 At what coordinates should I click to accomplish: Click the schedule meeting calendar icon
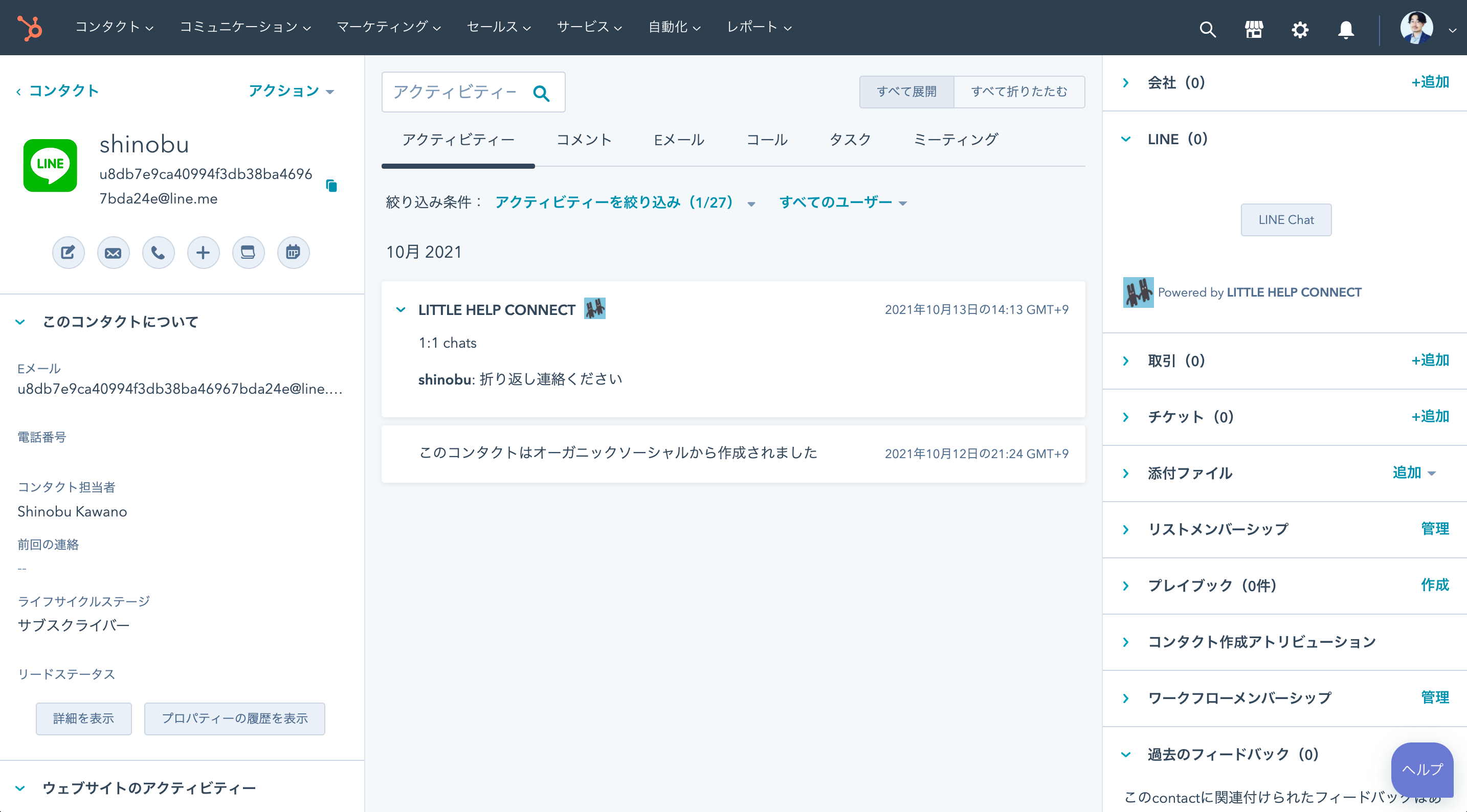tap(293, 252)
